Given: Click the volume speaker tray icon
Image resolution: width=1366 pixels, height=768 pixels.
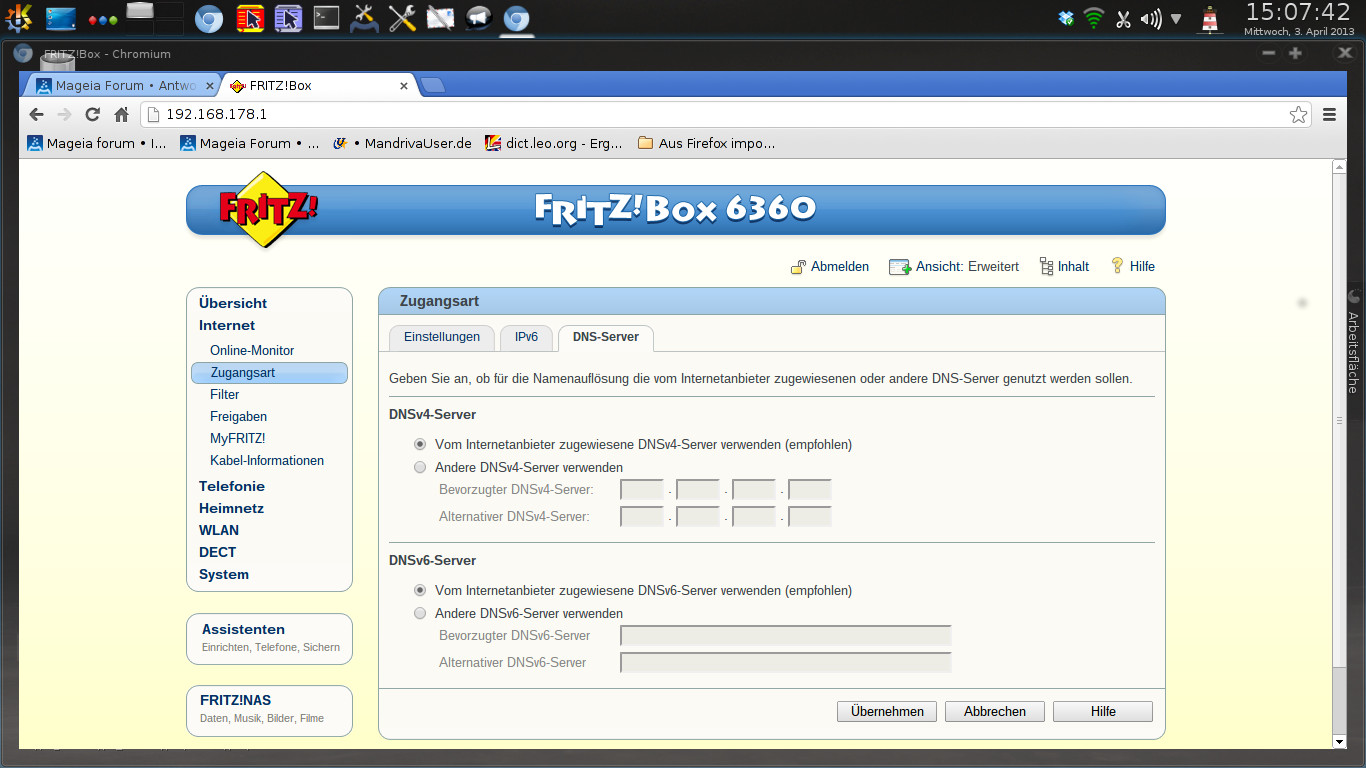Looking at the screenshot, I should tap(1151, 18).
